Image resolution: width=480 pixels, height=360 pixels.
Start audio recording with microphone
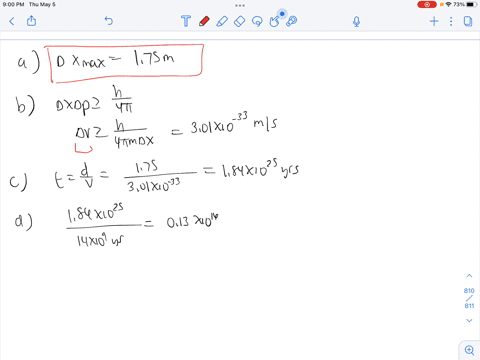[x=356, y=22]
